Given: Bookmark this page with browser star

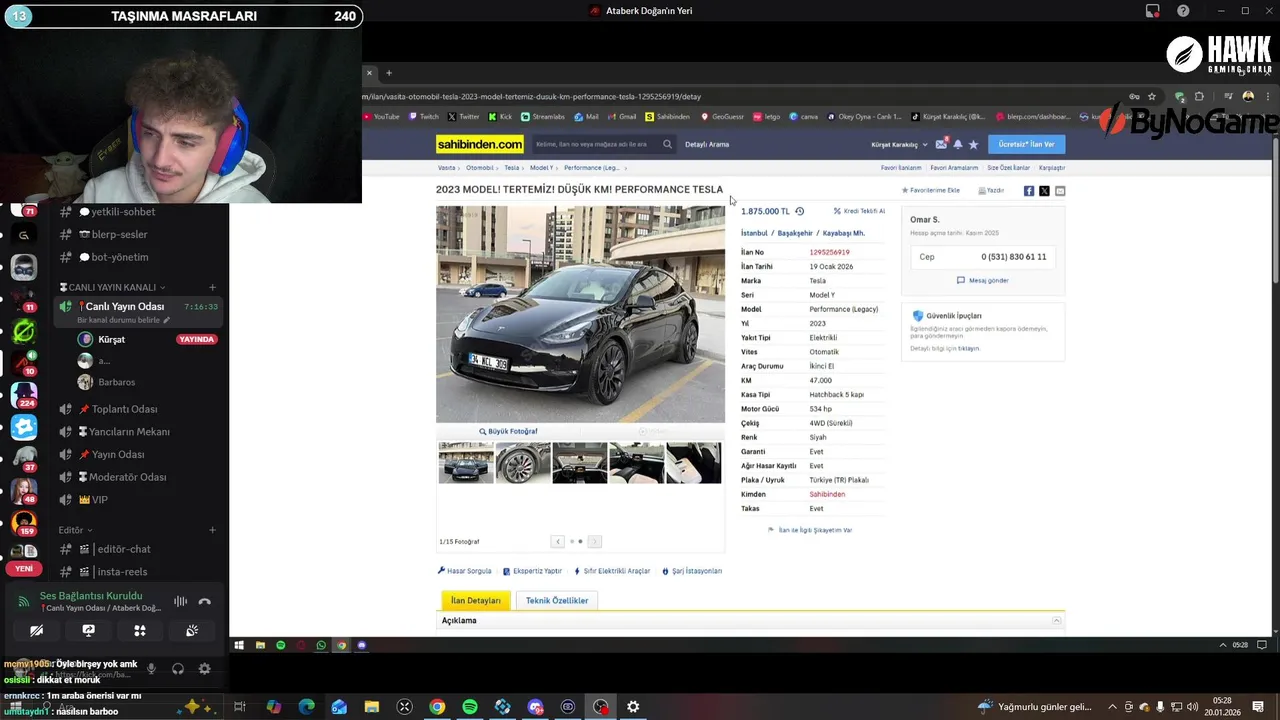Looking at the screenshot, I should 1152,97.
